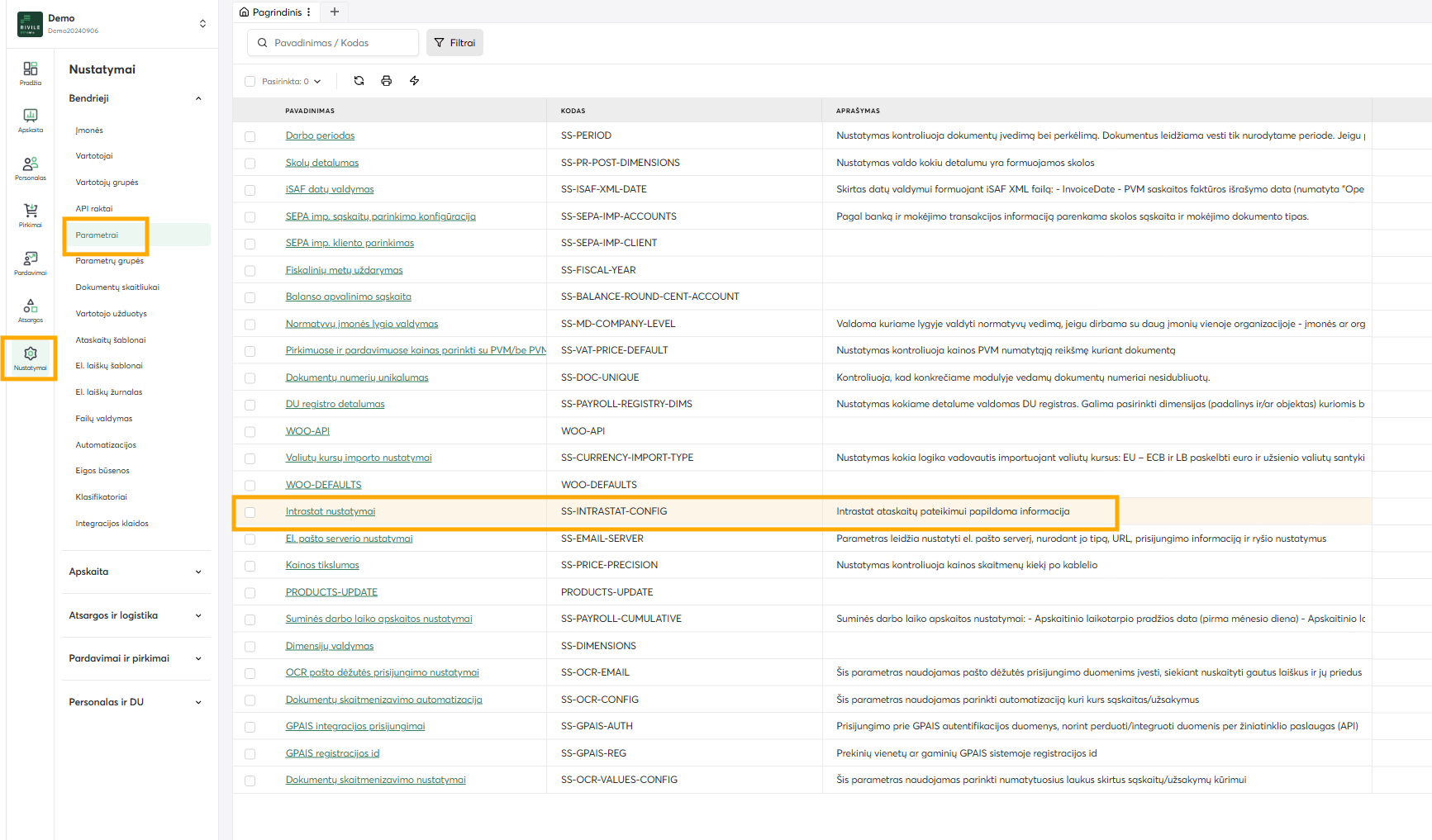Screen dimensions: 1432x840
Task: Tick the checkbox for Darbo periodas row
Action: tap(250, 136)
